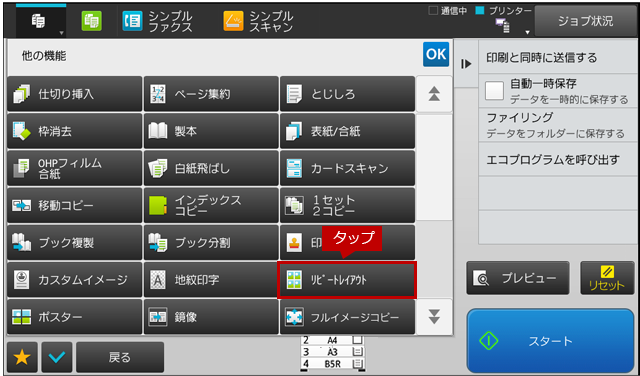Jump to bottom of function list
This screenshot has height=376, width=640.
[434, 316]
